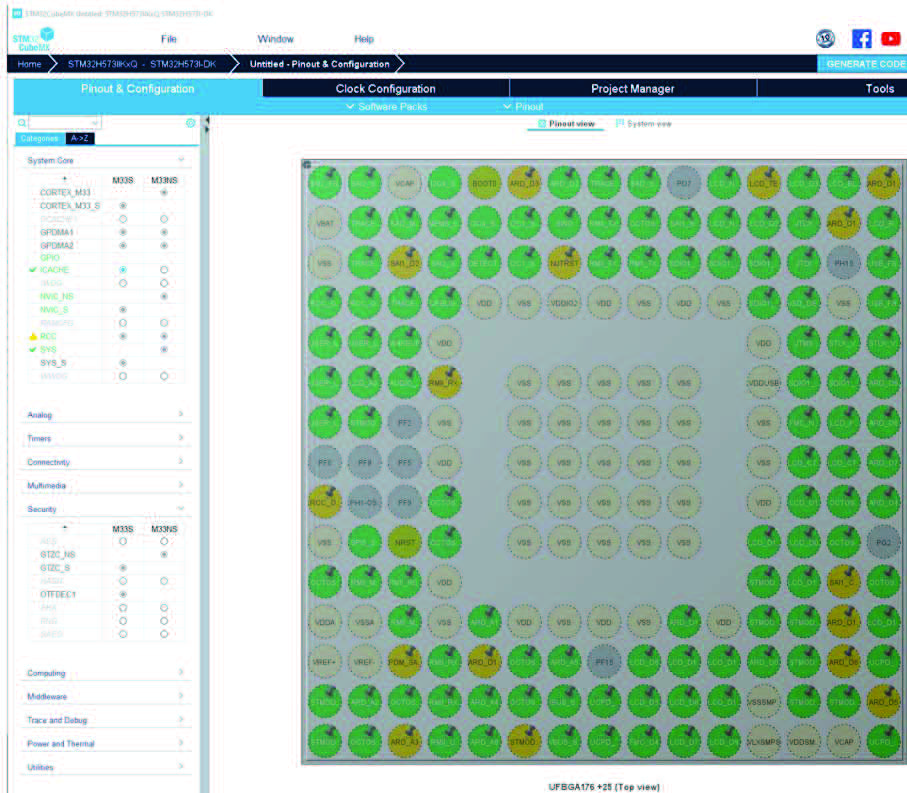Select the VREF+ pin on the chip

point(325,662)
